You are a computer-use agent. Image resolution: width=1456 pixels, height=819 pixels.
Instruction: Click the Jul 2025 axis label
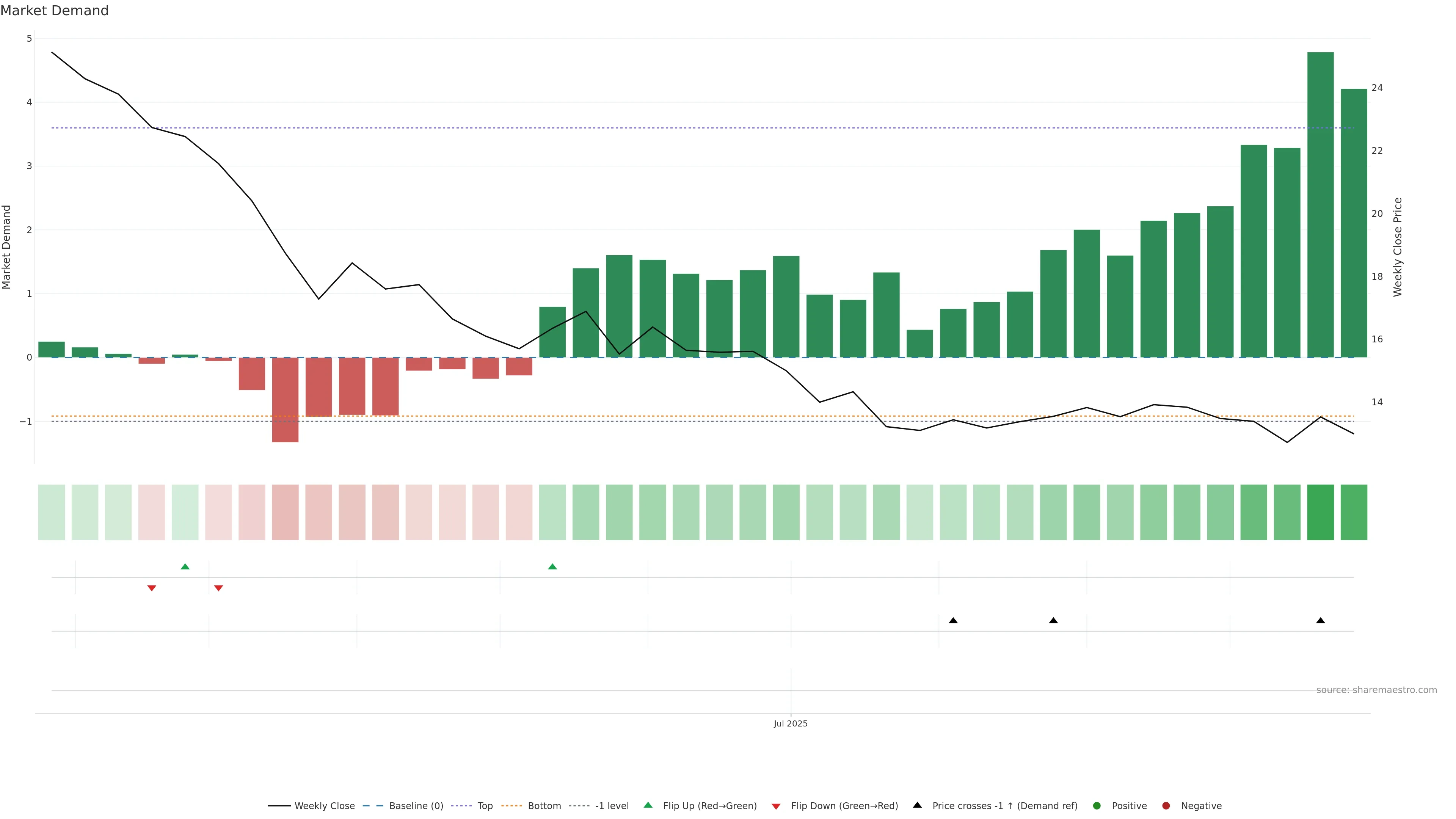[x=790, y=723]
